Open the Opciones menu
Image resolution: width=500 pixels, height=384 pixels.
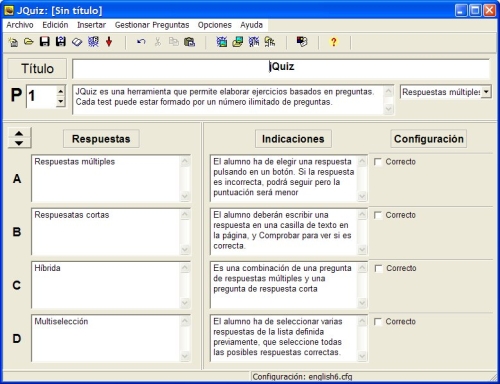pos(214,25)
